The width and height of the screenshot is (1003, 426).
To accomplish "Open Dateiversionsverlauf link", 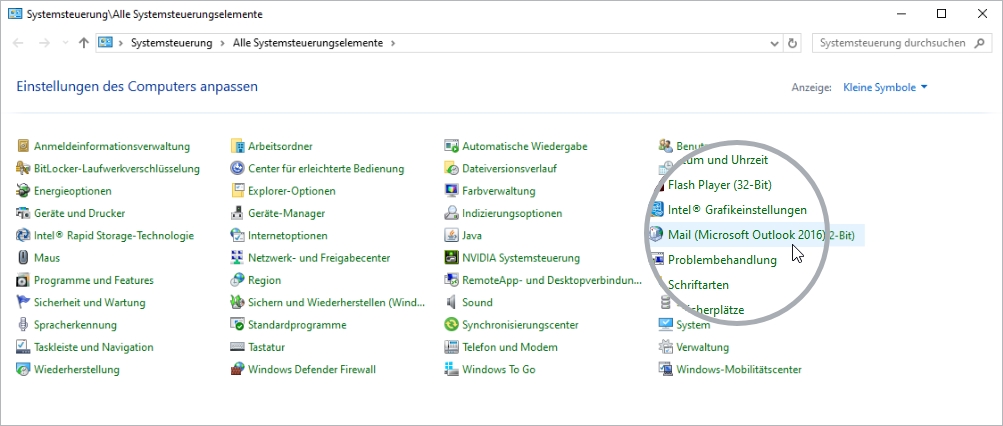I will pos(509,169).
